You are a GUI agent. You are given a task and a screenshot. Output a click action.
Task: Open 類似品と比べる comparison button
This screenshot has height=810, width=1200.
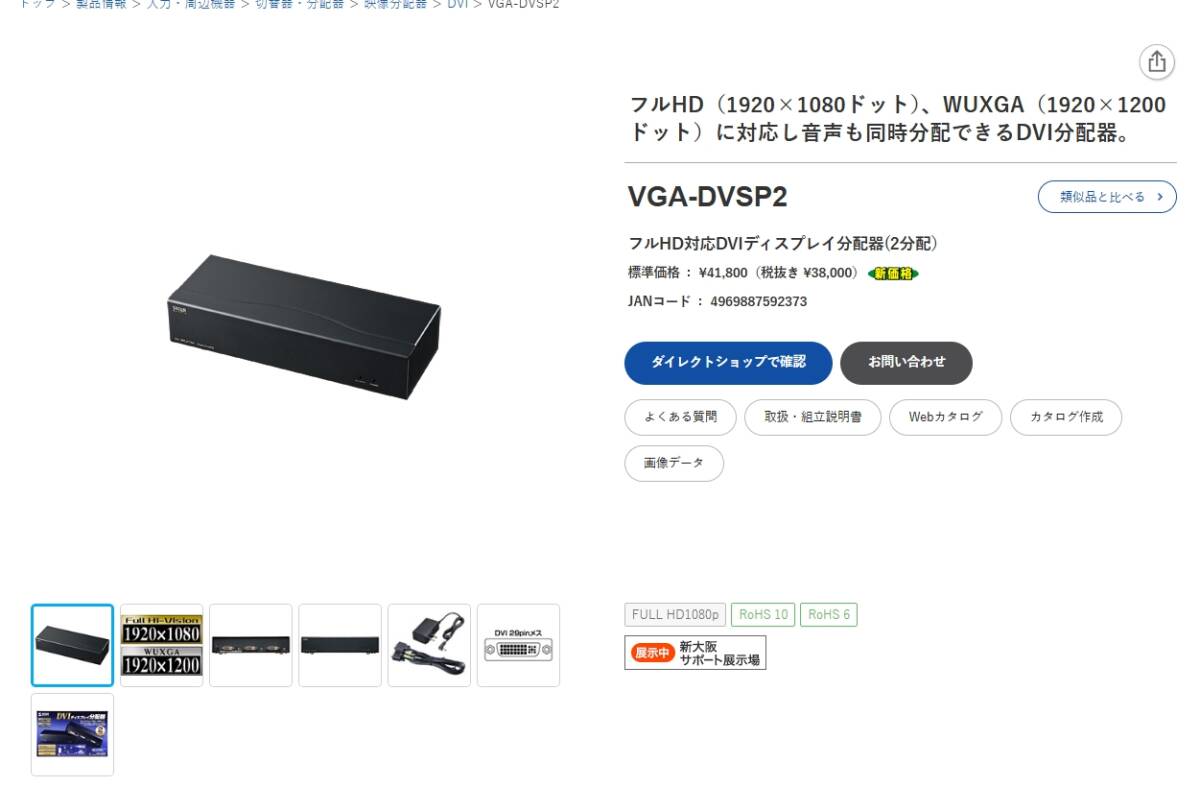tap(1107, 197)
